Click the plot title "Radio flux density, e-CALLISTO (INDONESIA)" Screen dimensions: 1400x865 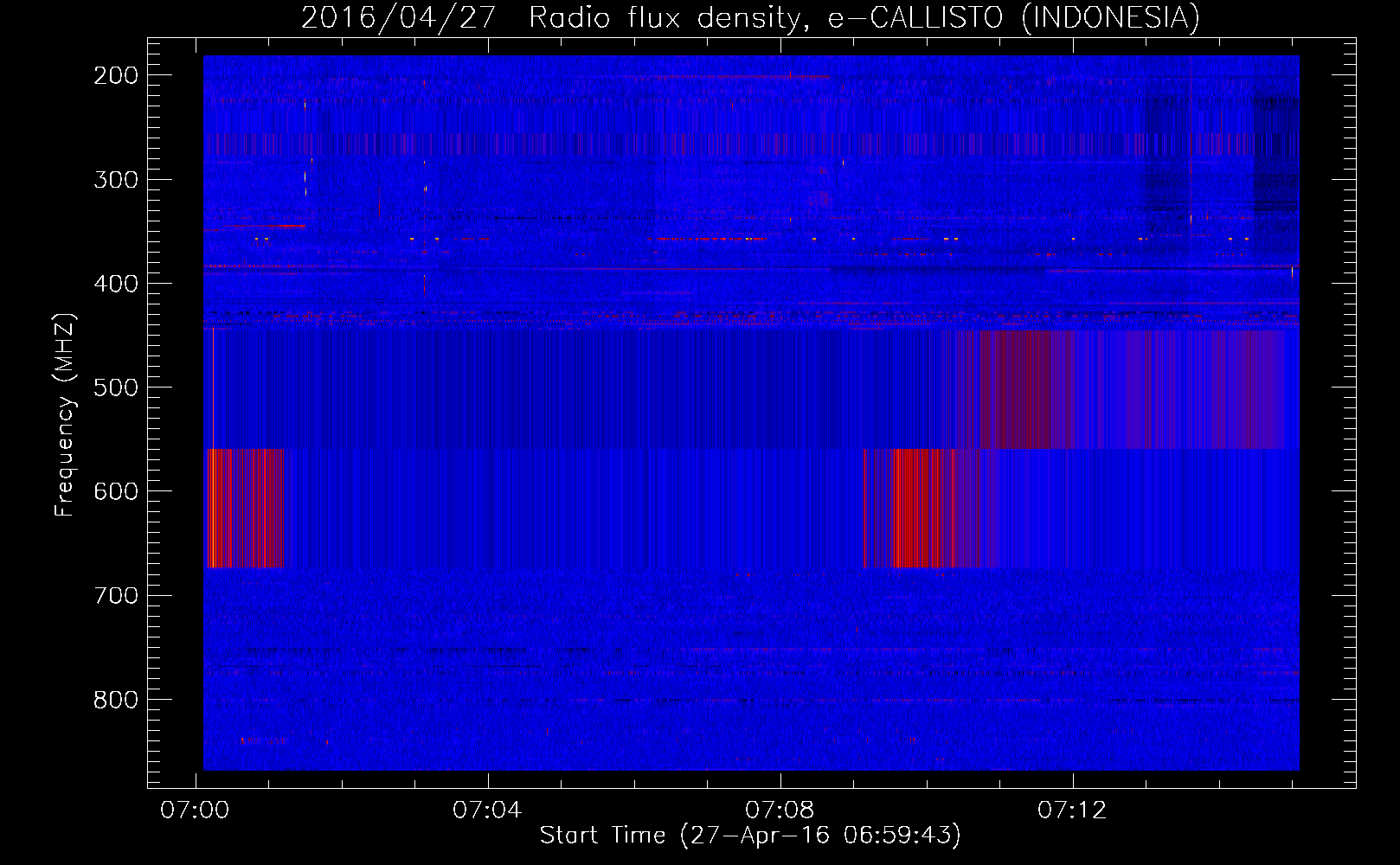click(x=864, y=17)
